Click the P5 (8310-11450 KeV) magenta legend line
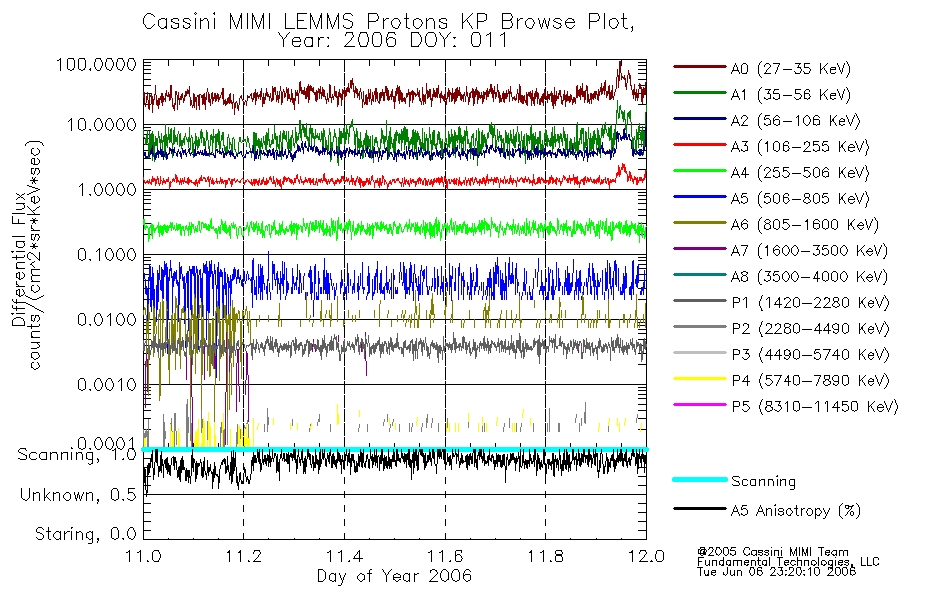Viewport: 950px width, 600px height. [x=700, y=404]
